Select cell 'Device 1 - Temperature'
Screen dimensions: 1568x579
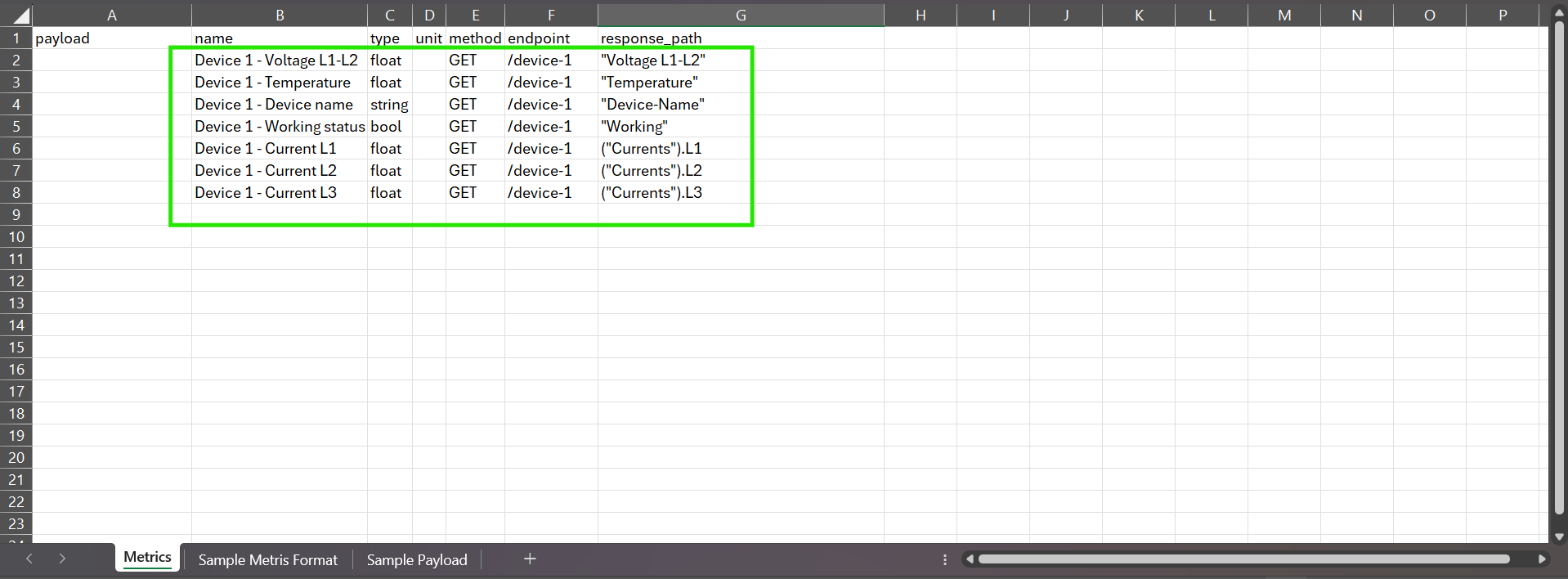click(x=280, y=82)
